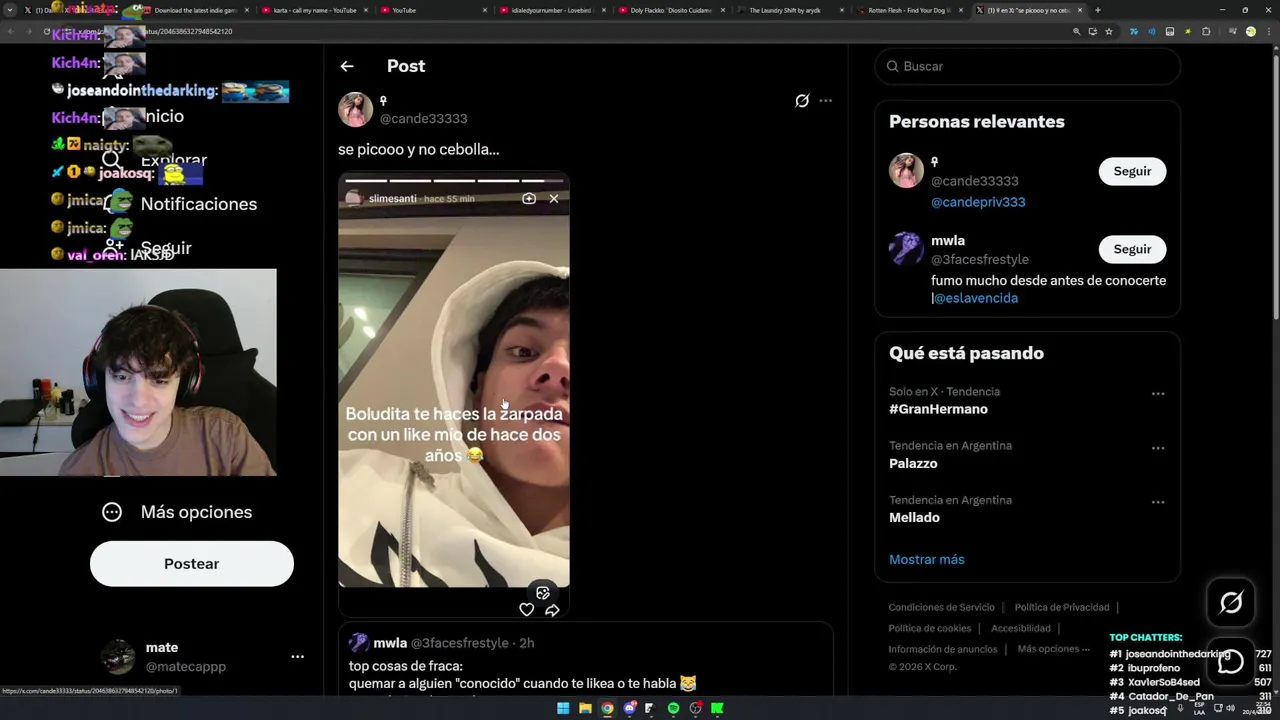1280x720 pixels.
Task: Open Palazzo trend
Action: [913, 463]
